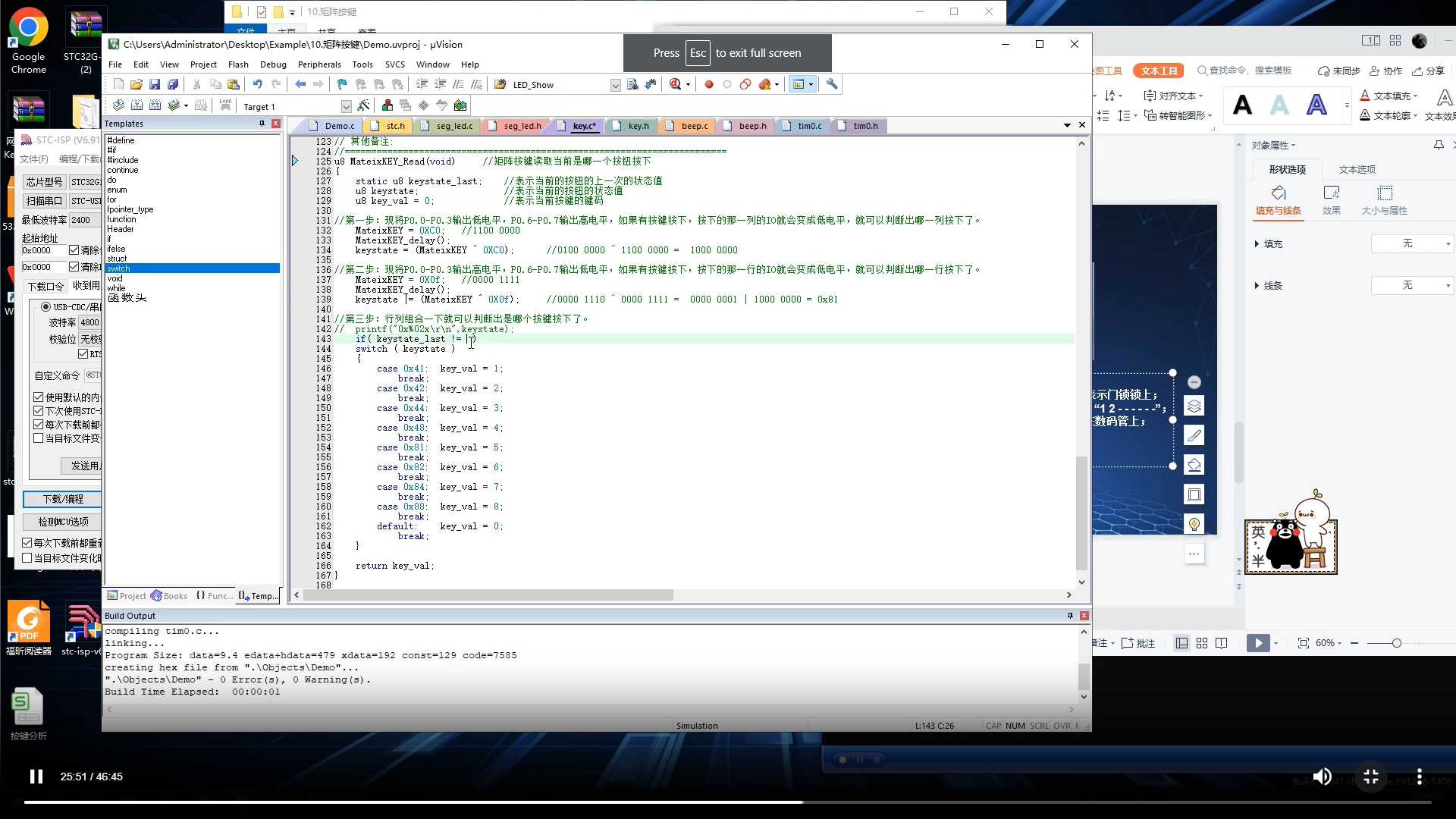Open the 文本填充 dropdown in WPS ribbon
Viewport: 1456px width, 819px height.
point(1415,96)
